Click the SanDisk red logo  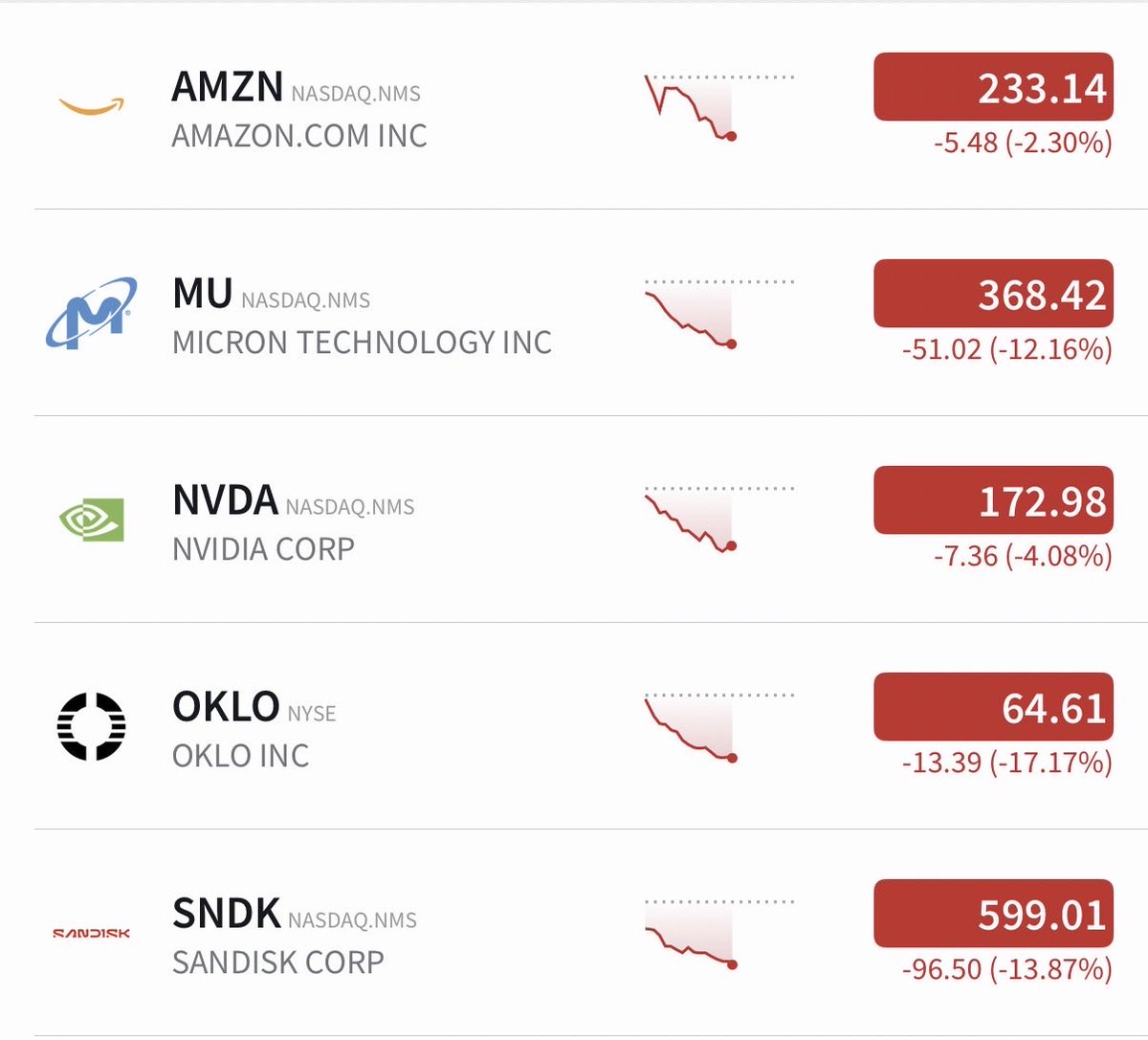(92, 933)
